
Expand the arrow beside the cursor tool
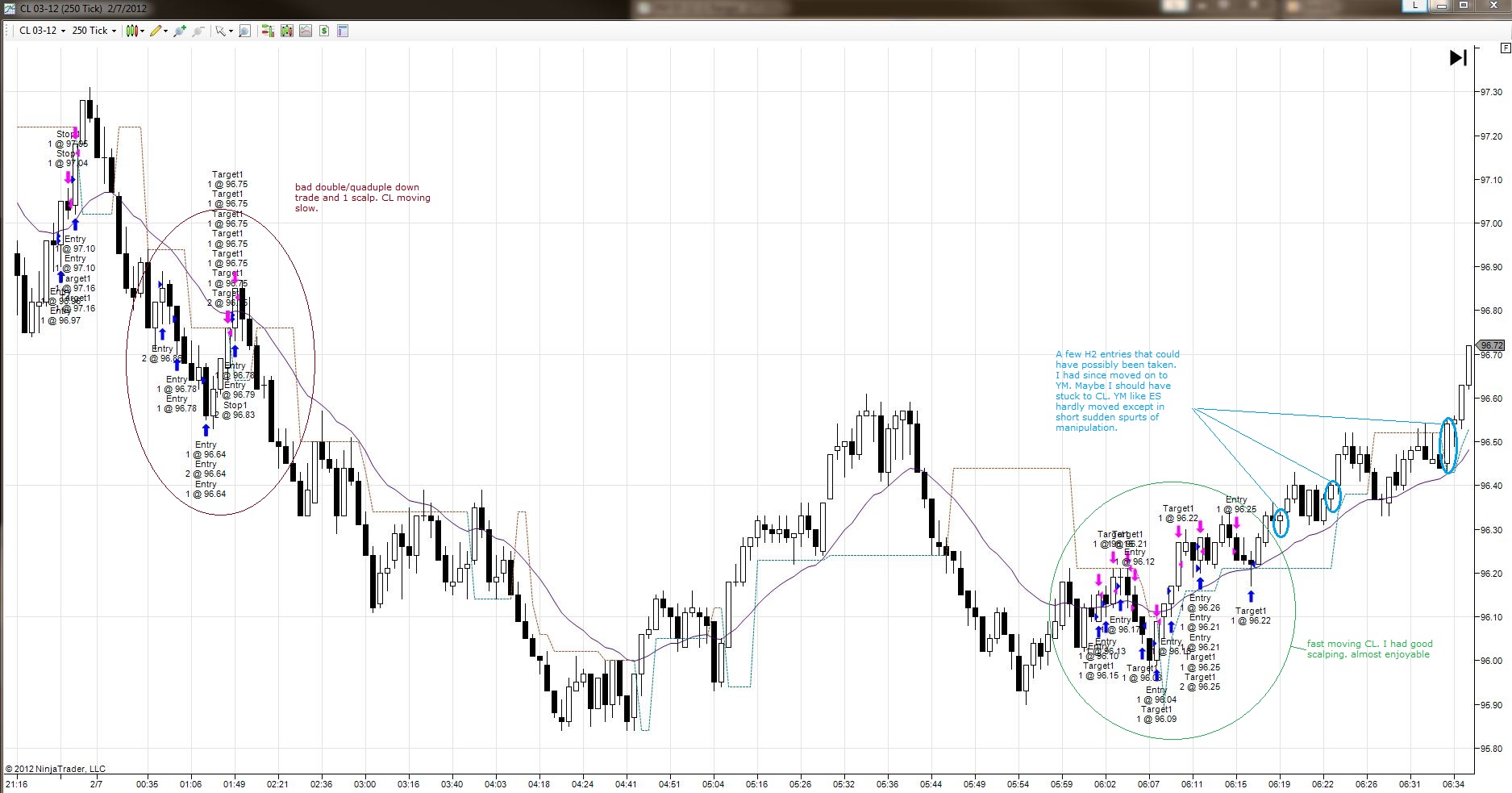click(x=231, y=31)
